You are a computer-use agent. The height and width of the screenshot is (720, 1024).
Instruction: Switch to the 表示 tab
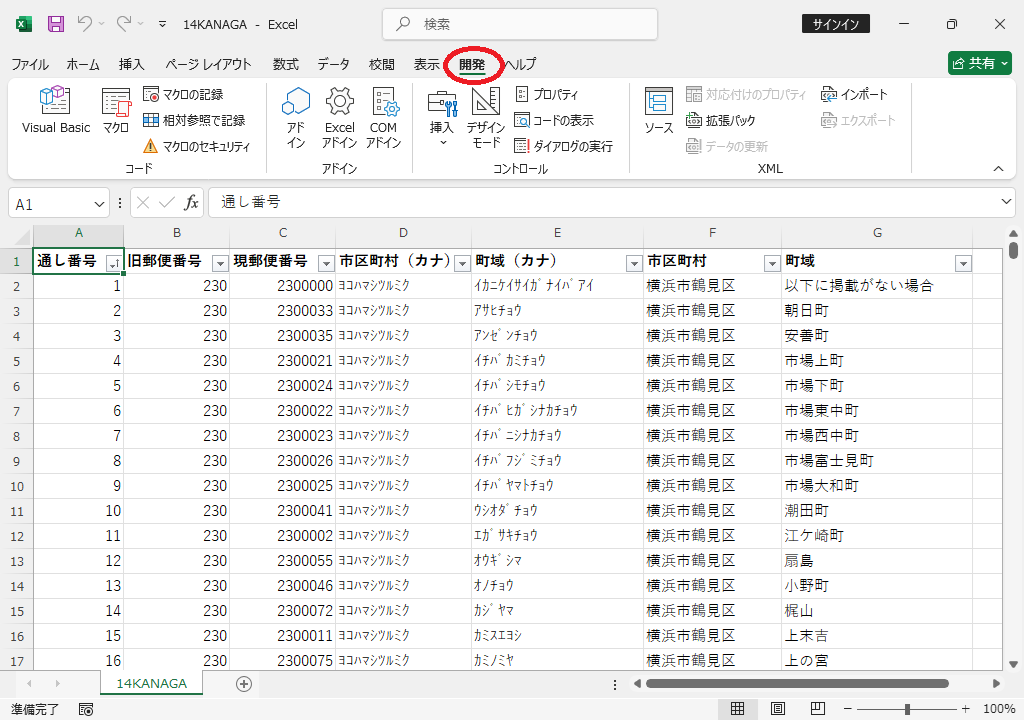tap(426, 64)
